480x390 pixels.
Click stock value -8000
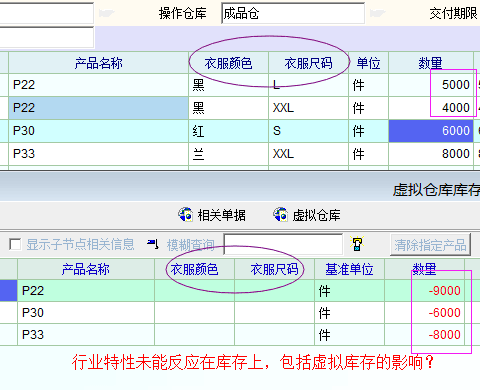(425, 335)
